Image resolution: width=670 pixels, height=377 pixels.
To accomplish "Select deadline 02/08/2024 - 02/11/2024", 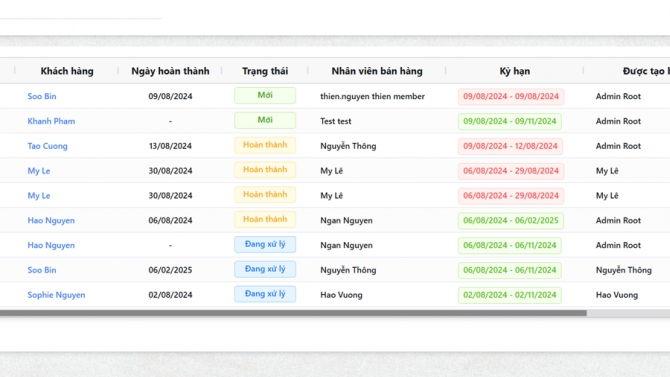I will (x=510, y=295).
